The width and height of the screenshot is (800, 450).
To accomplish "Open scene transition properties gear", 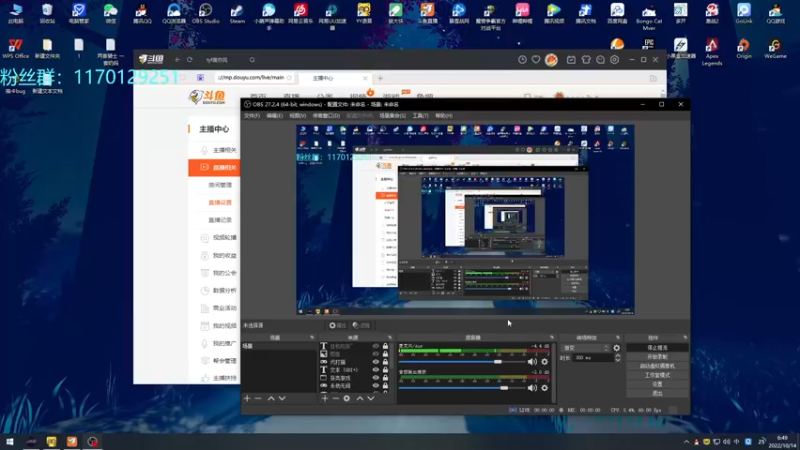I will pyautogui.click(x=617, y=348).
